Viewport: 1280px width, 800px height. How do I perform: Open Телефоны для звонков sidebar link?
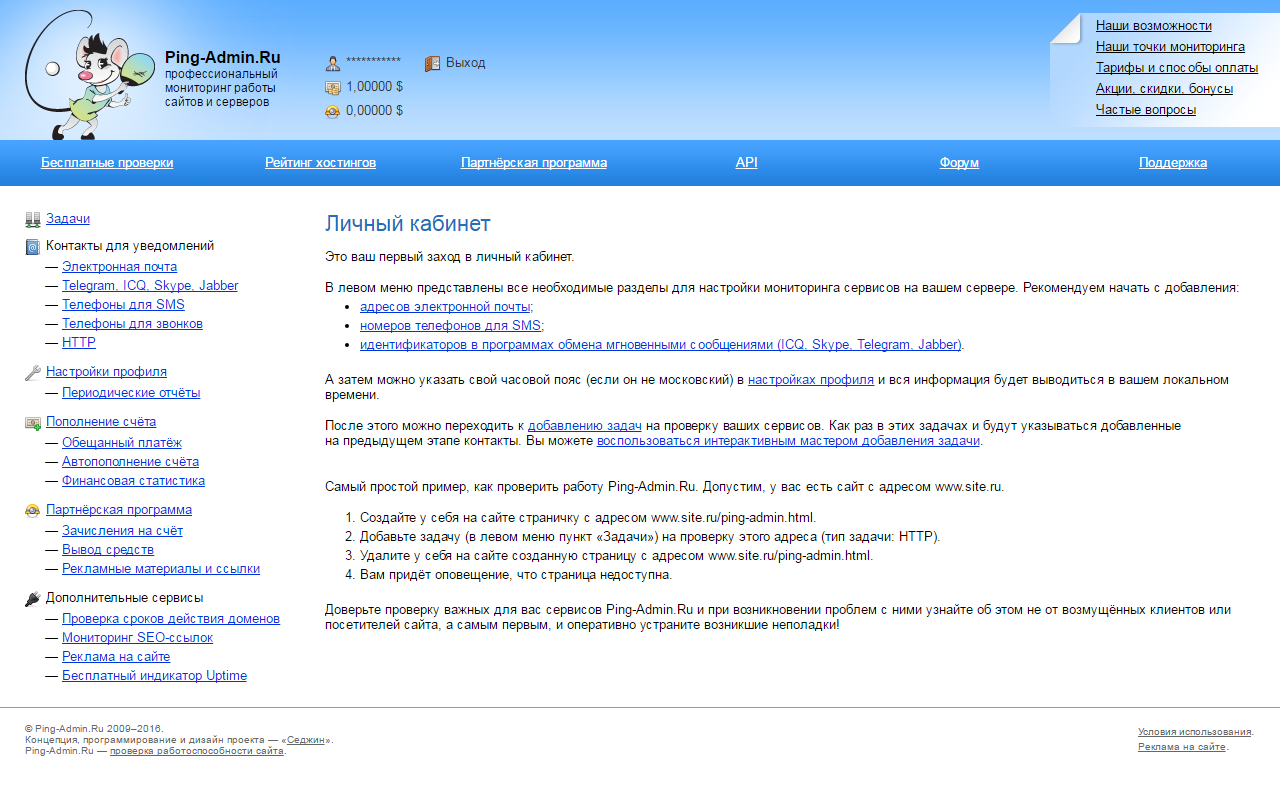point(132,324)
